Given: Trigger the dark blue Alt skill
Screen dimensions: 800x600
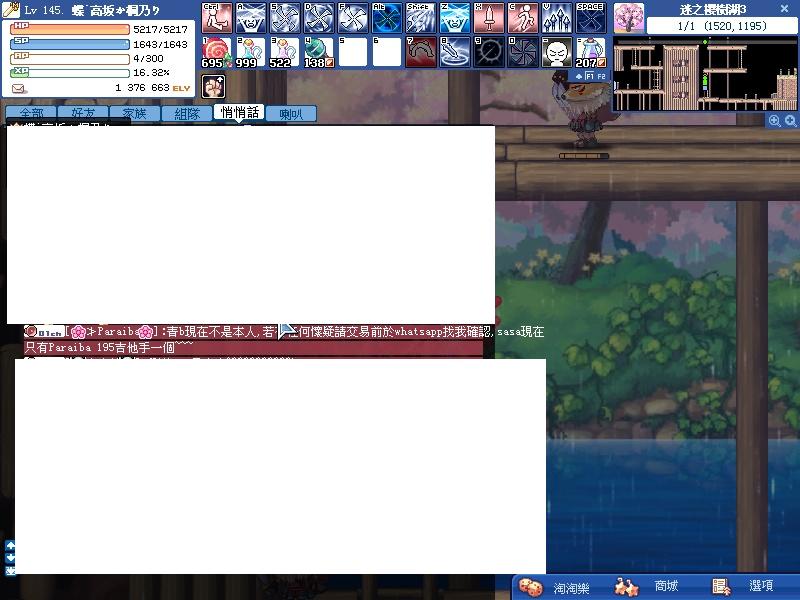Looking at the screenshot, I should (387, 18).
